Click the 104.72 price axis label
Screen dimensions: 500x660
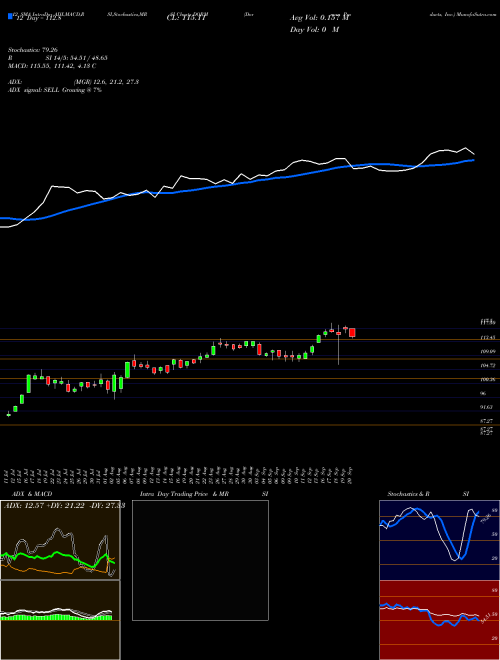(488, 365)
